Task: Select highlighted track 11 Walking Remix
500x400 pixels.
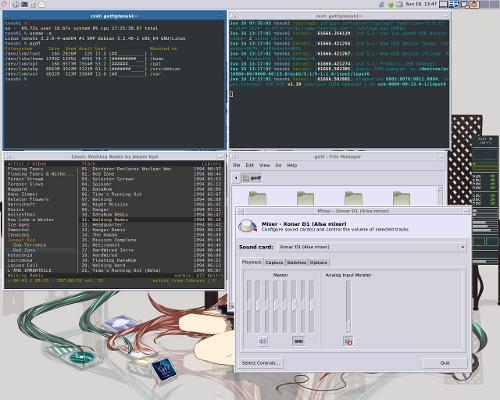Action: point(152,220)
